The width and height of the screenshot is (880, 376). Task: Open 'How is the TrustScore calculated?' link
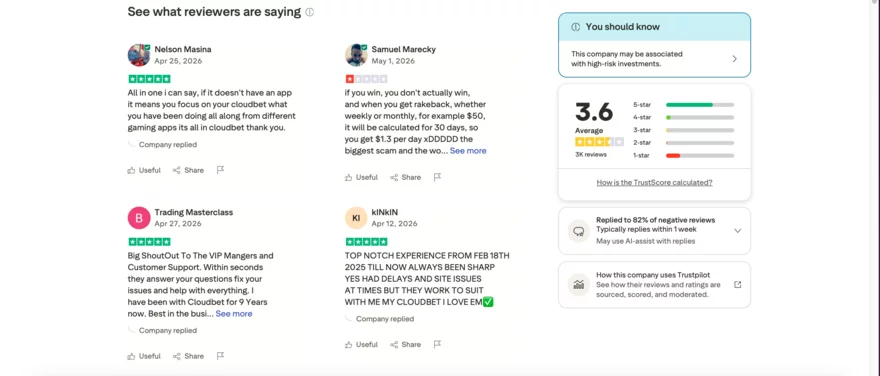point(654,182)
